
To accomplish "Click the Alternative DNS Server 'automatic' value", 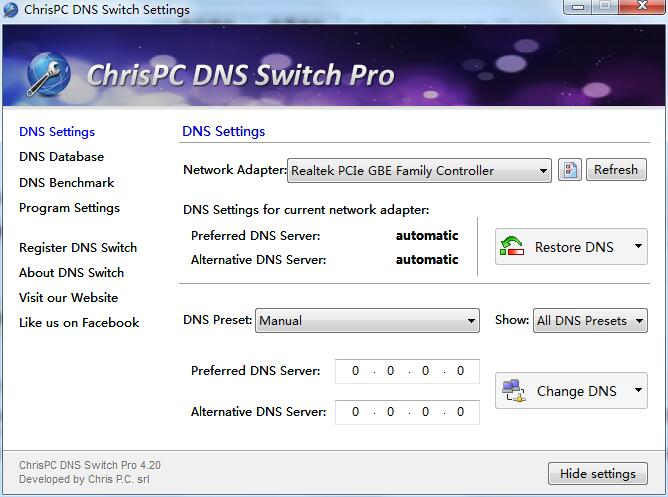I will pyautogui.click(x=427, y=259).
